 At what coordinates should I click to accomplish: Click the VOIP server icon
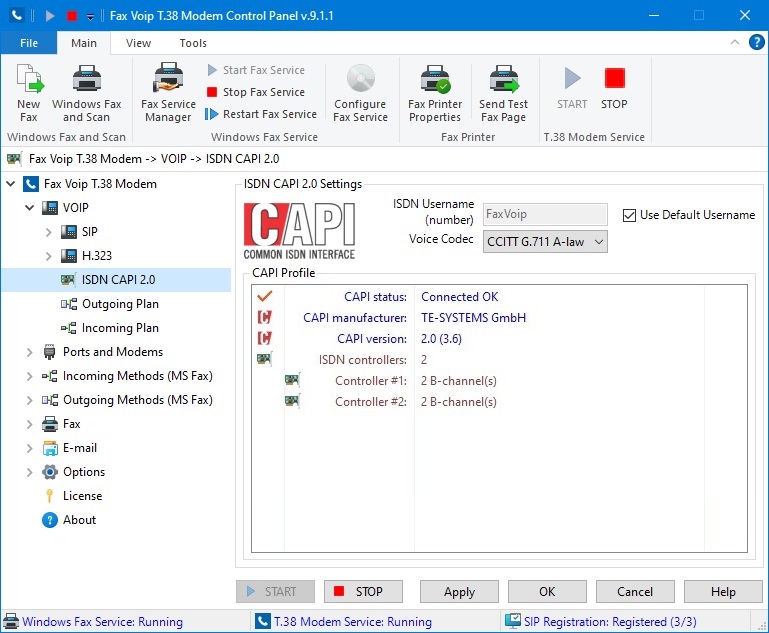coord(50,207)
